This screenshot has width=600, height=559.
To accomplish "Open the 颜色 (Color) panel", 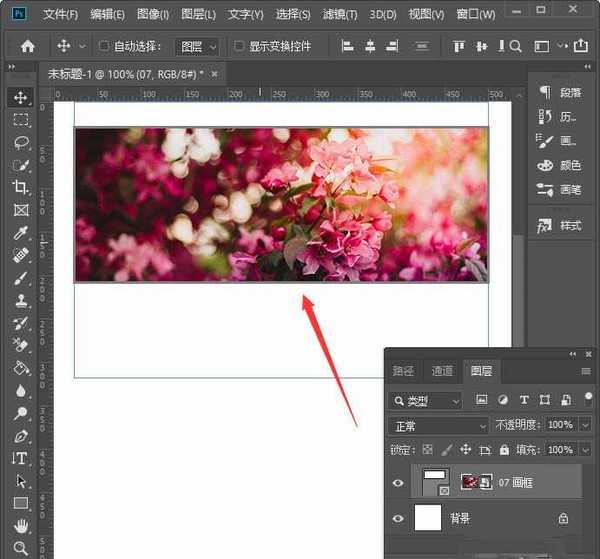I will coord(559,165).
